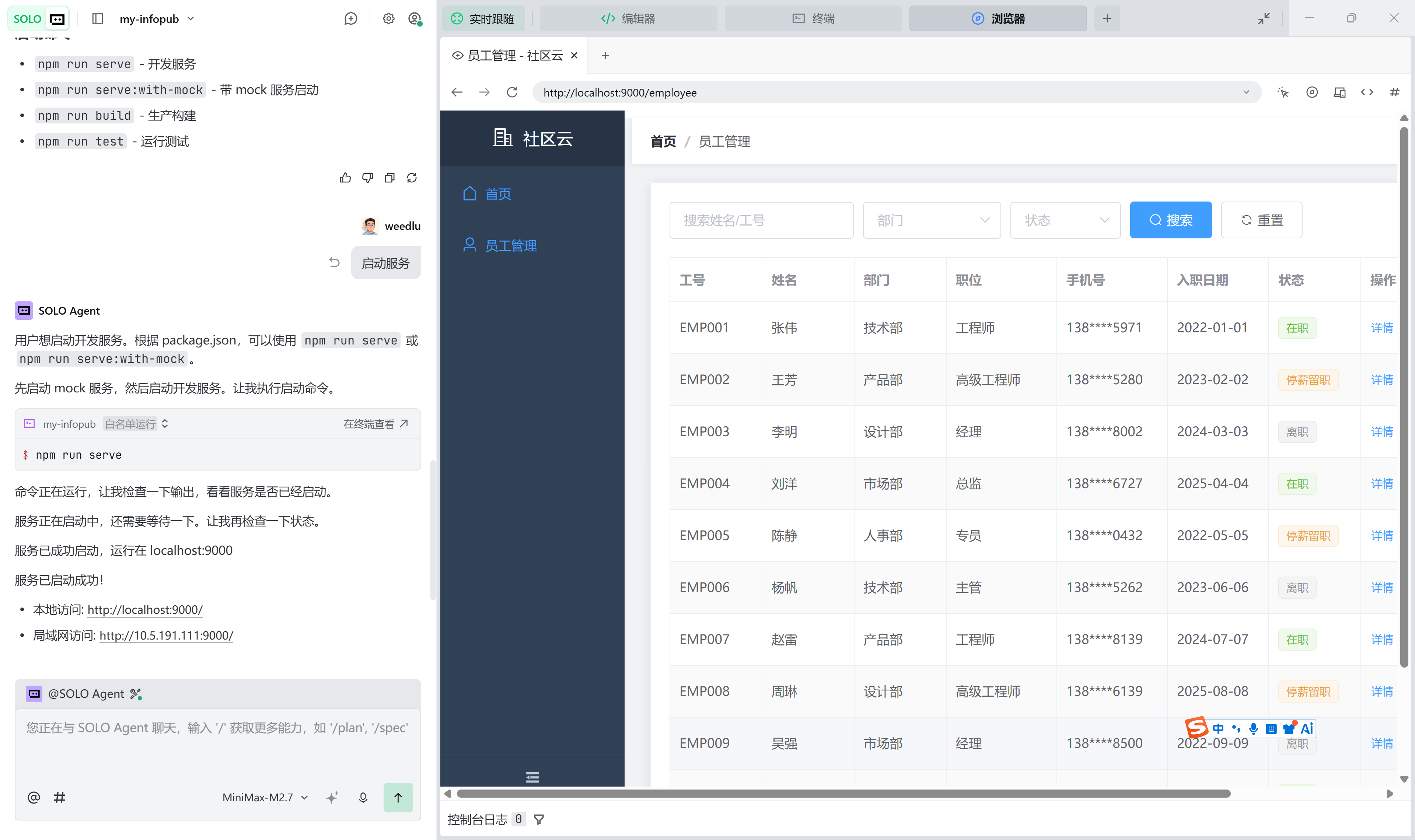Click the horizontal scrollbar under the table
The width and height of the screenshot is (1415, 840).
843,794
